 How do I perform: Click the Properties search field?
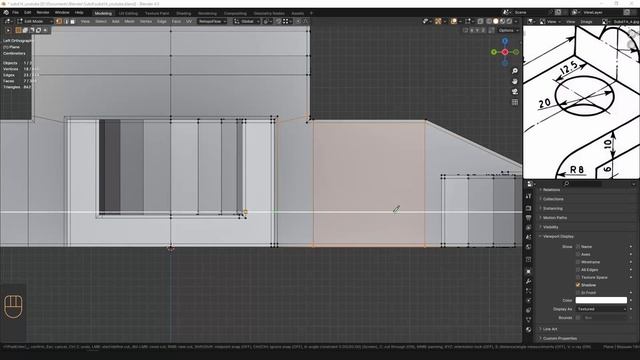click(x=582, y=184)
